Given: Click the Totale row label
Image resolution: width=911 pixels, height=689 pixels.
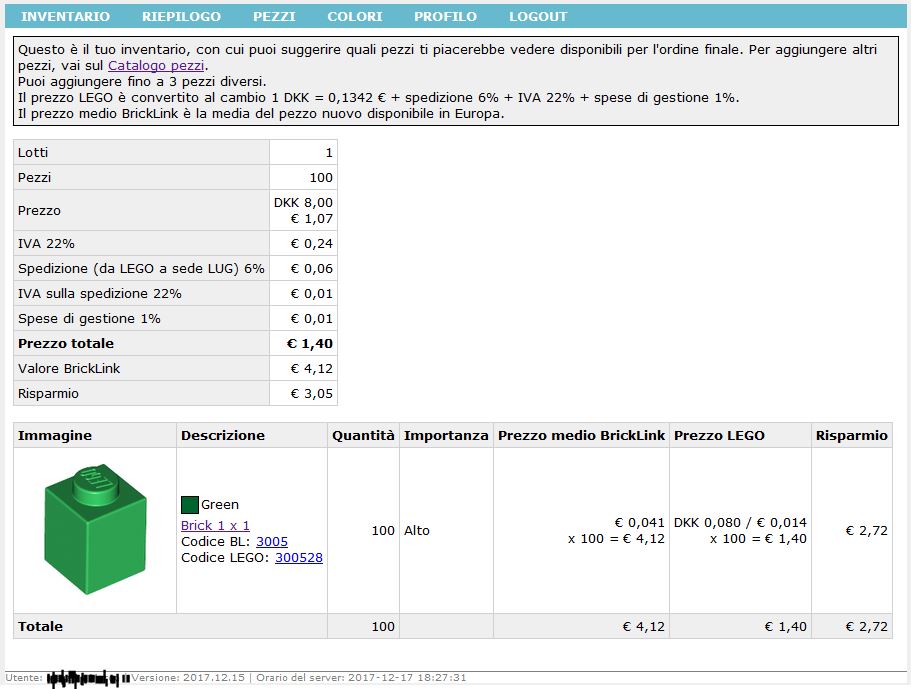Looking at the screenshot, I should (40, 626).
